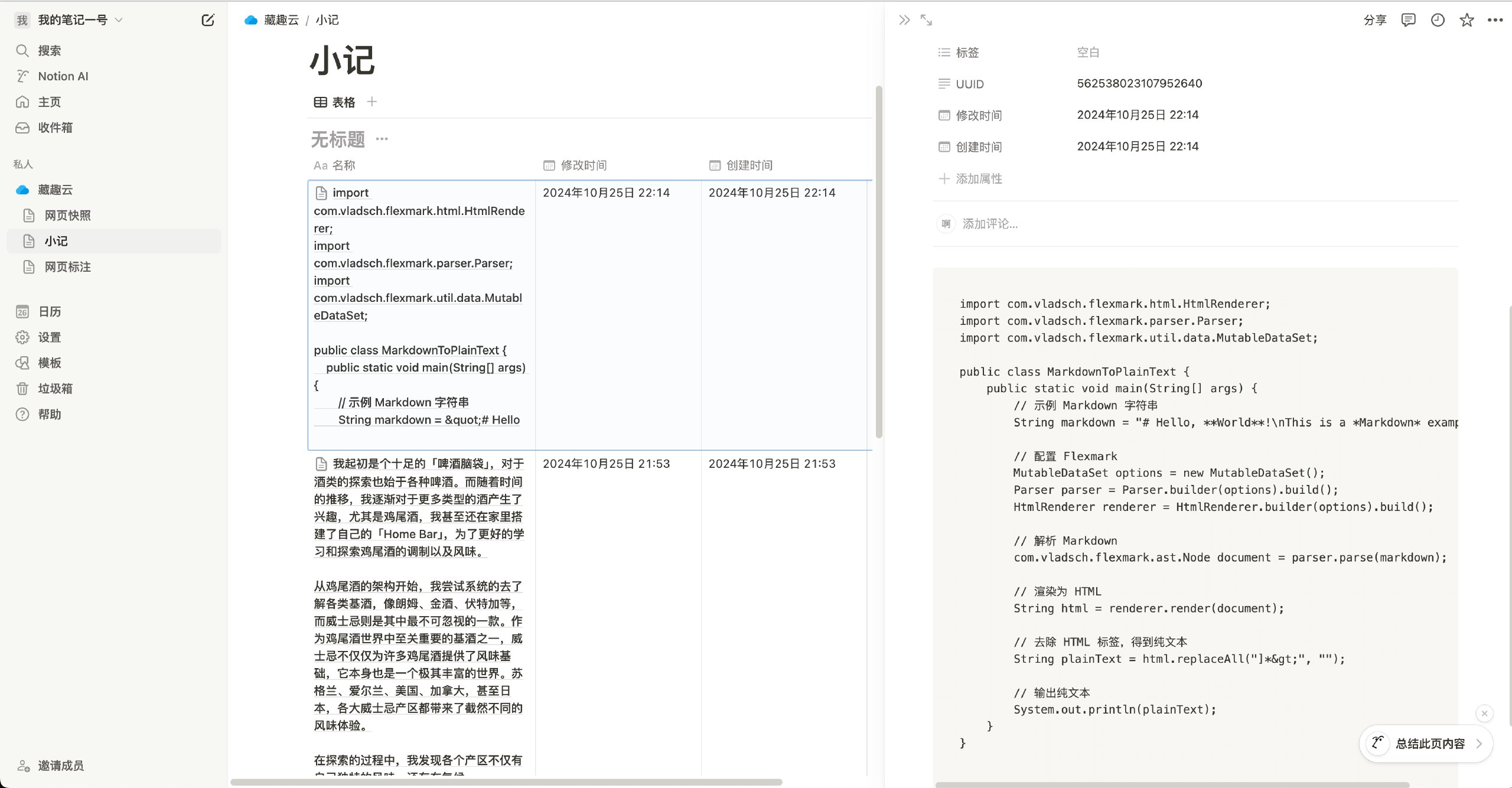This screenshot has height=788, width=1512.
Task: Click the 修改时间 property in side panel
Action: point(970,115)
